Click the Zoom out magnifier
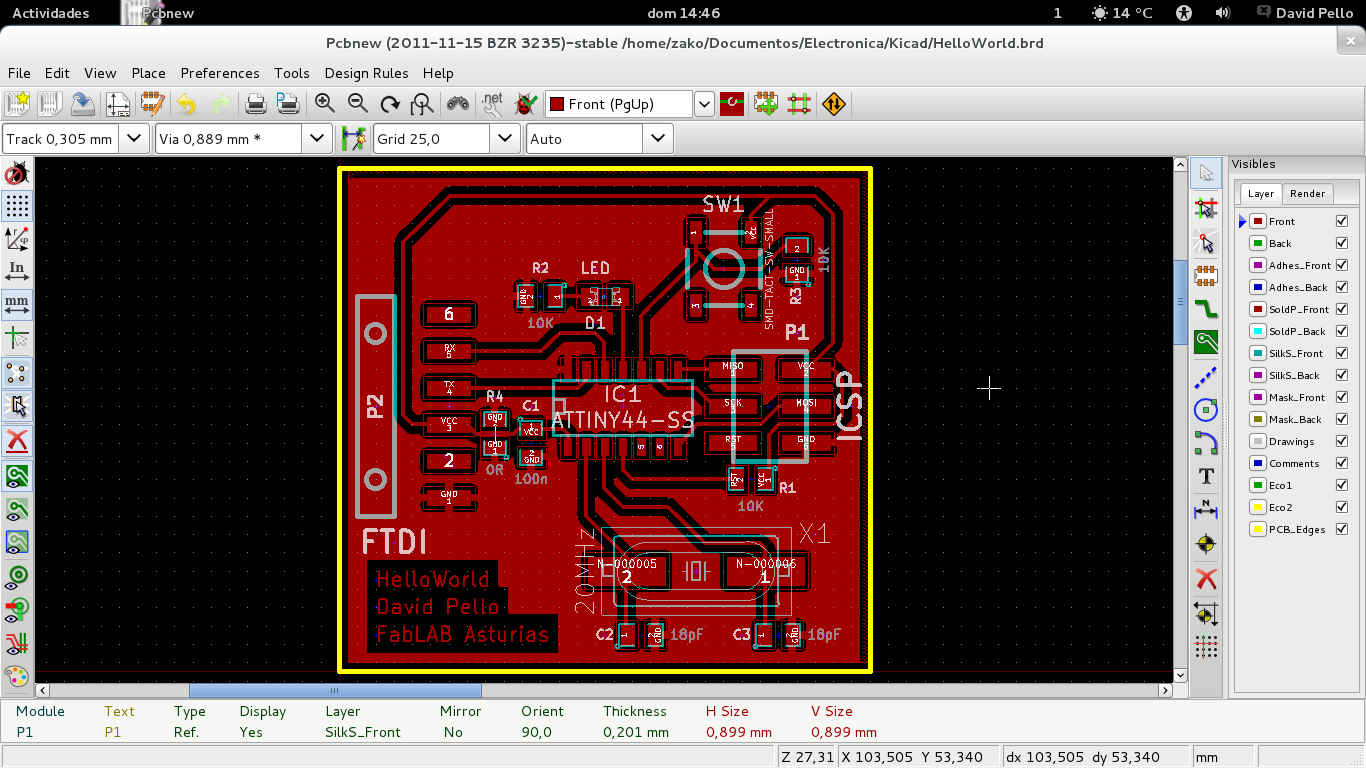The image size is (1366, 768). coord(357,103)
